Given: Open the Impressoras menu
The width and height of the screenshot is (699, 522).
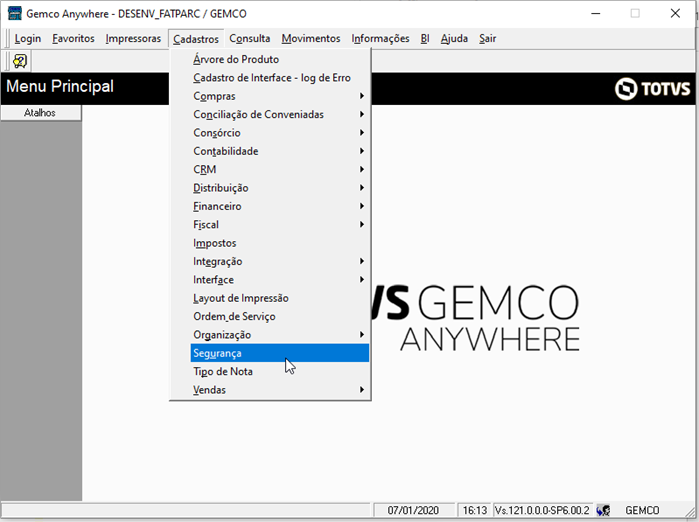Looking at the screenshot, I should click(x=133, y=39).
